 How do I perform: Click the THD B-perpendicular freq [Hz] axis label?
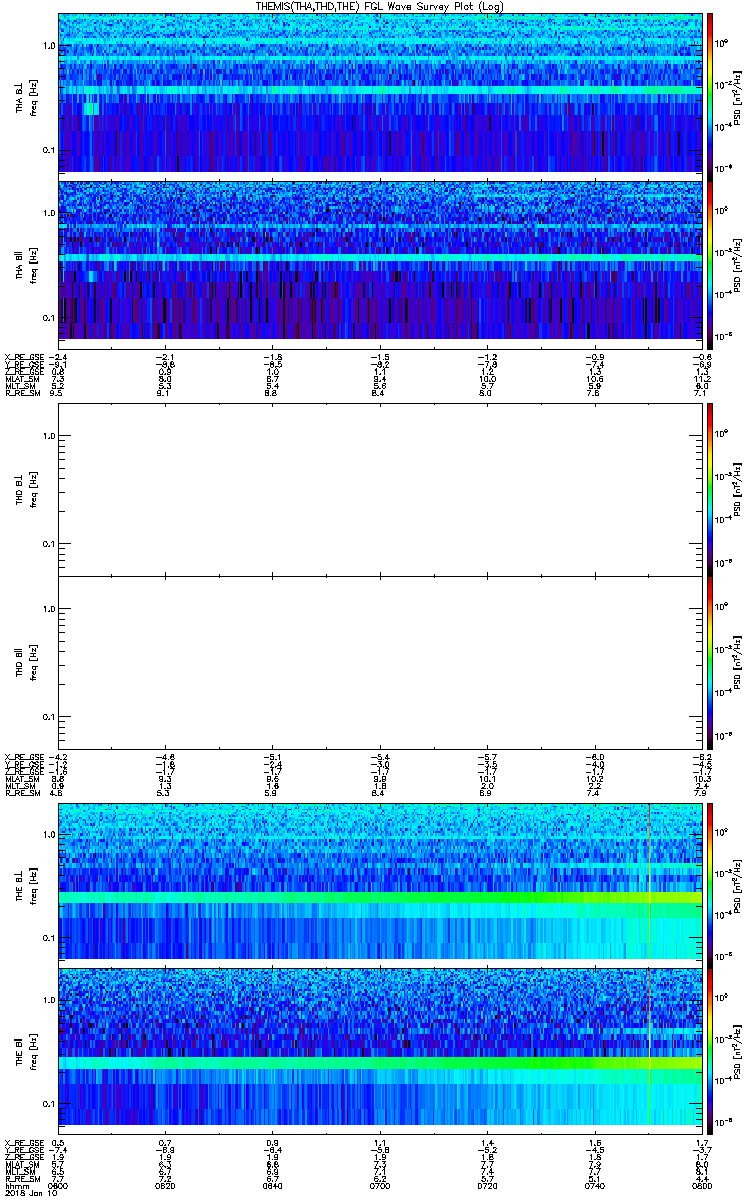pos(33,488)
